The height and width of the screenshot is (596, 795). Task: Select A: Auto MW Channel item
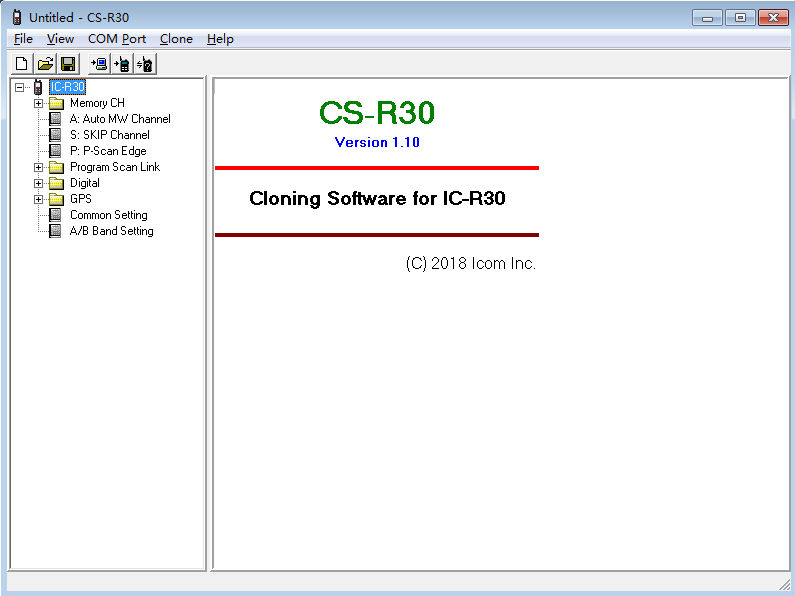click(119, 119)
